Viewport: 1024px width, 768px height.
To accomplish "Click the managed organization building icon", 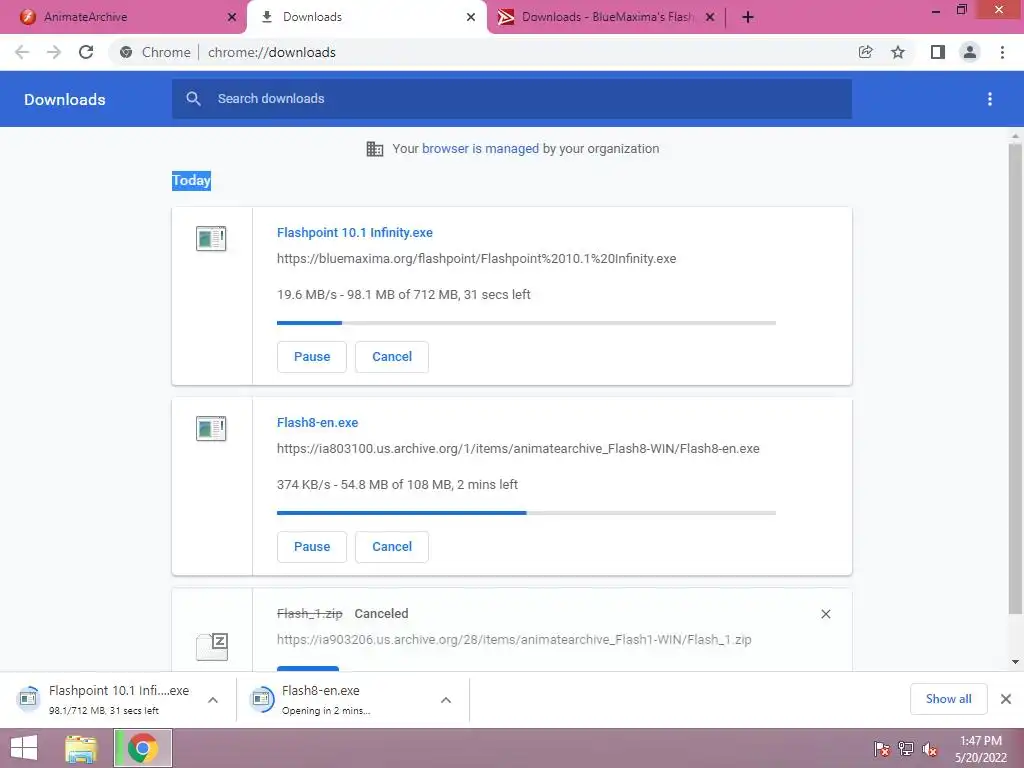I will click(375, 149).
